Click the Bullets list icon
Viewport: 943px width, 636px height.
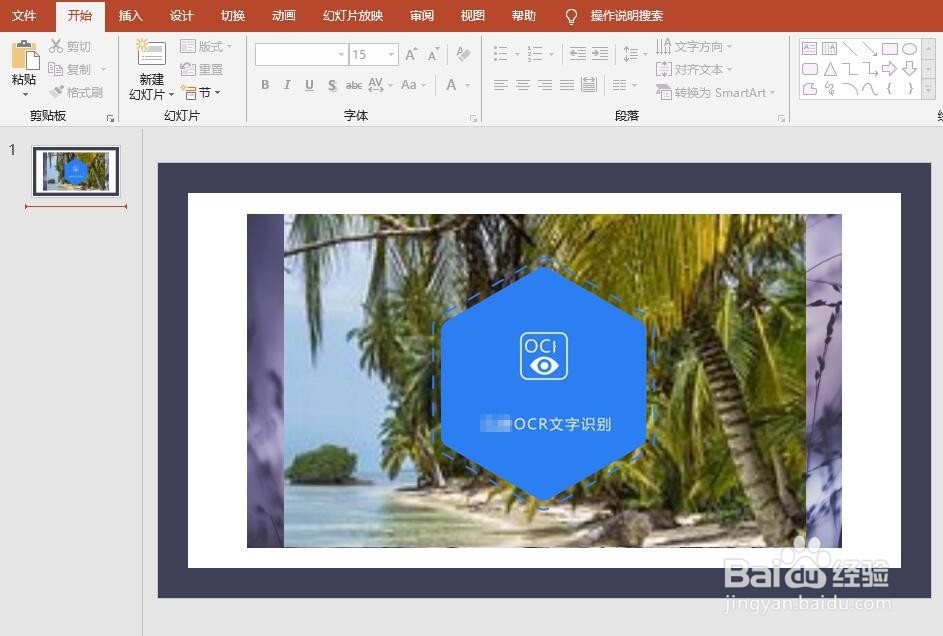click(500, 54)
